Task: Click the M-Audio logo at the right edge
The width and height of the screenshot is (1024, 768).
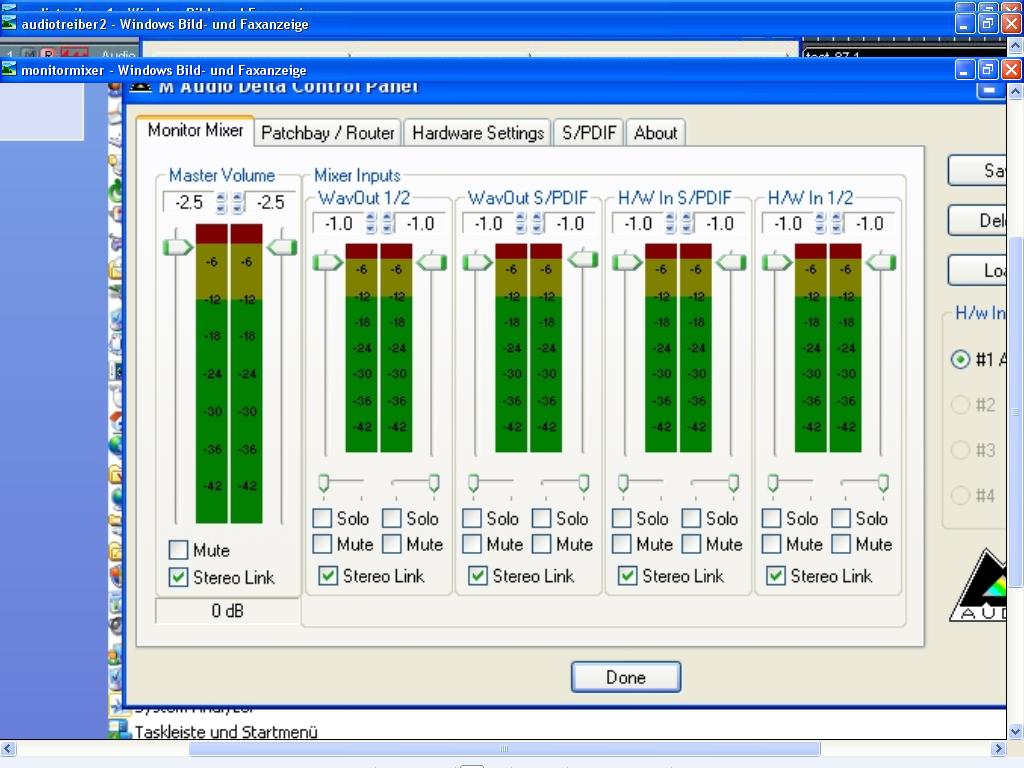Action: tap(980, 586)
